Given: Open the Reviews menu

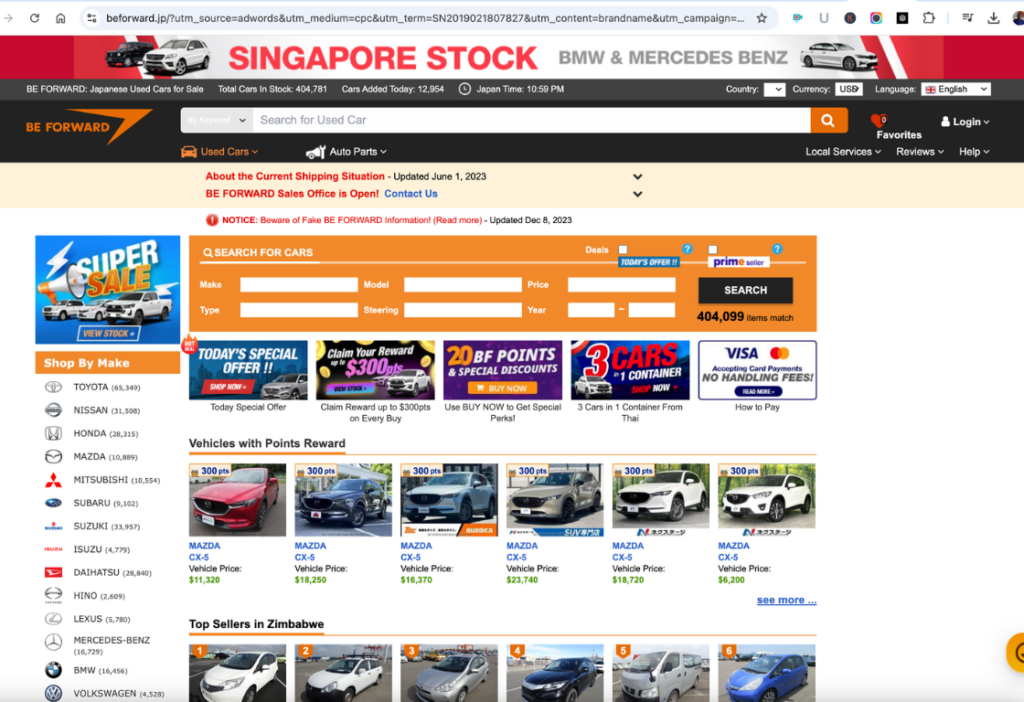Looking at the screenshot, I should coord(920,152).
